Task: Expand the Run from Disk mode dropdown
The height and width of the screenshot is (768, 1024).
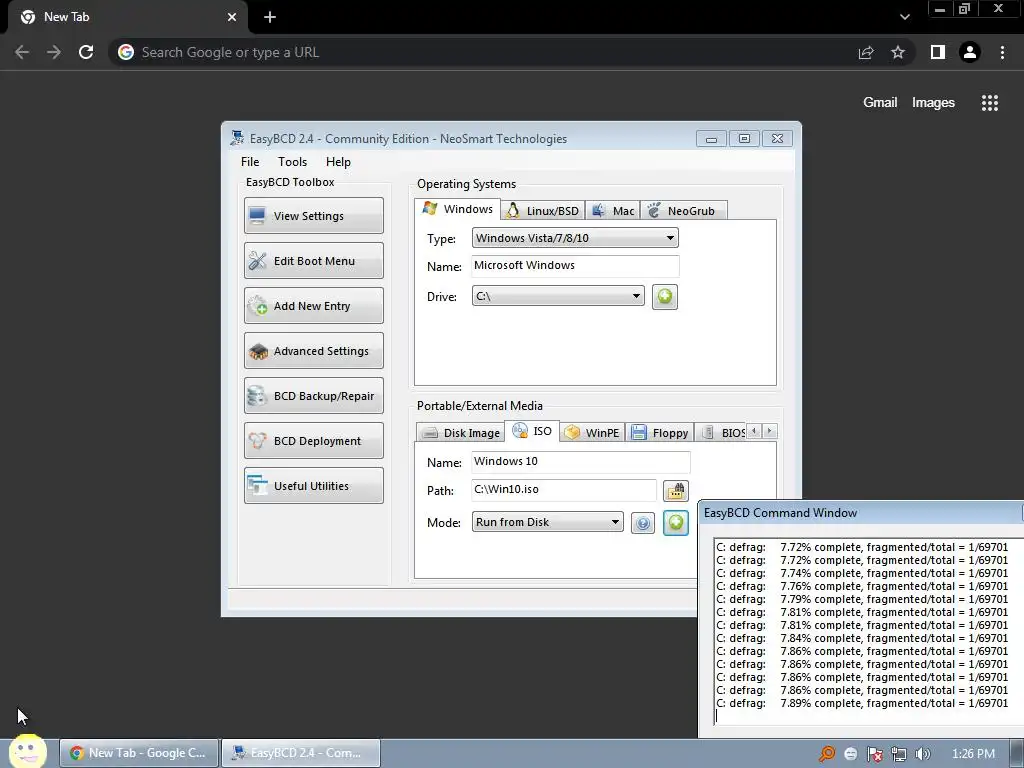Action: coord(548,522)
